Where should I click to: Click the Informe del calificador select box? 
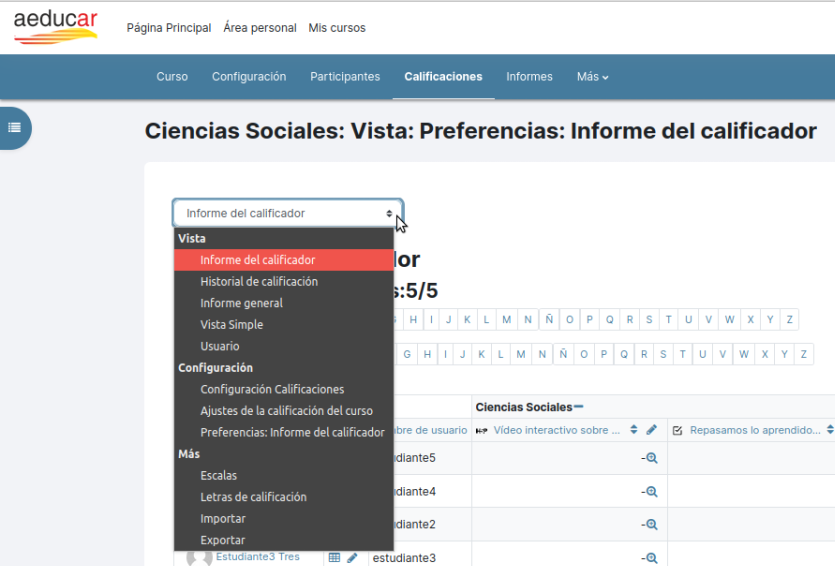click(x=288, y=214)
